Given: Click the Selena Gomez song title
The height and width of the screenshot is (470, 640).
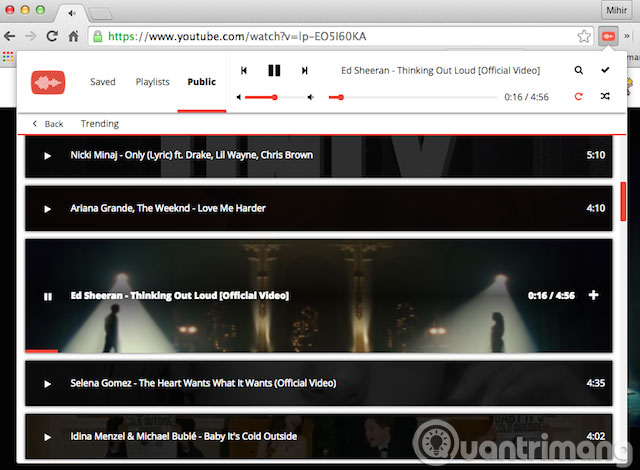Looking at the screenshot, I should (x=203, y=383).
